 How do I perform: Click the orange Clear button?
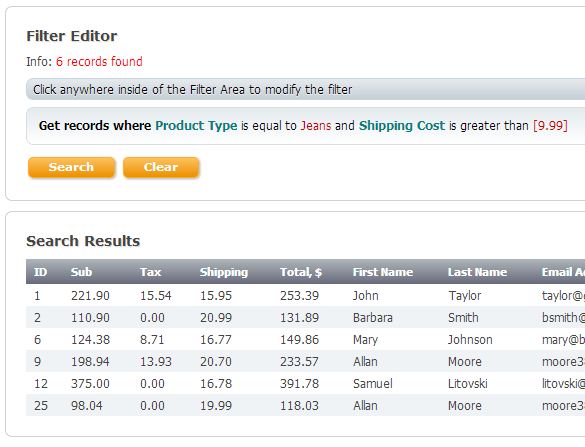pyautogui.click(x=161, y=167)
